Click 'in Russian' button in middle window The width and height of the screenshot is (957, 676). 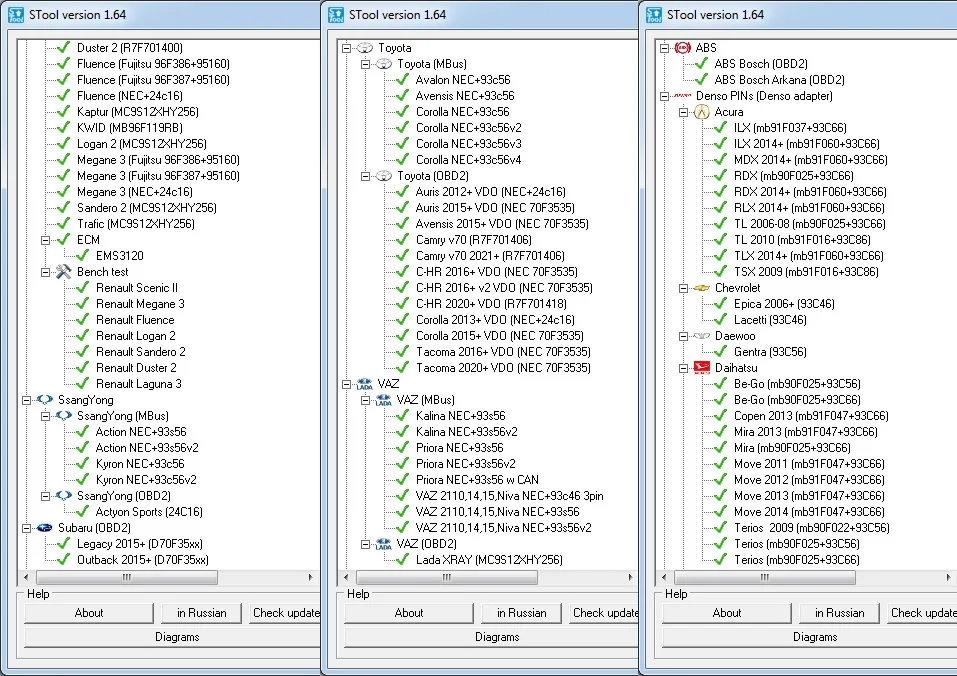tap(521, 613)
